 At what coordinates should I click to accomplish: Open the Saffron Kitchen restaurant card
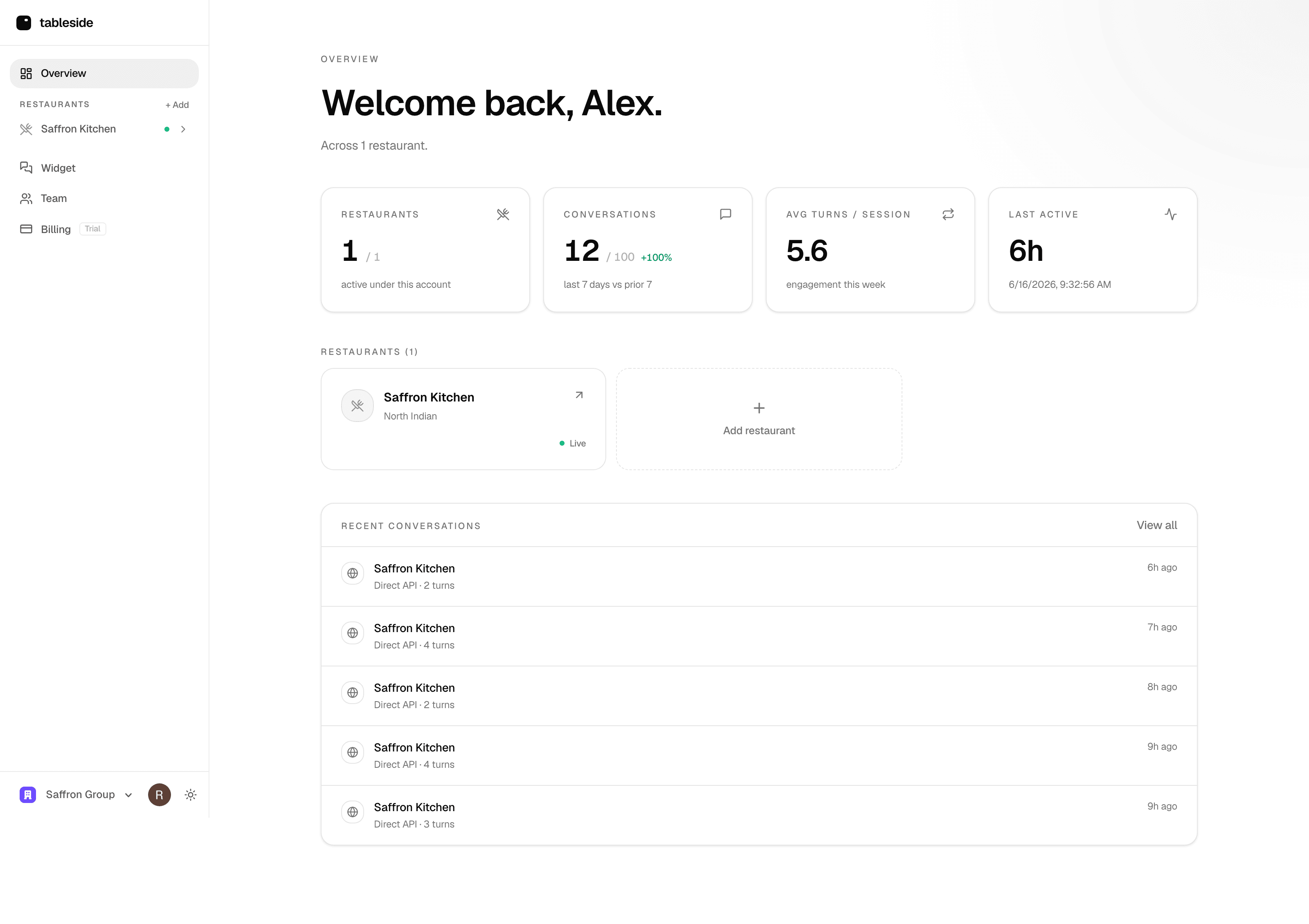click(463, 419)
